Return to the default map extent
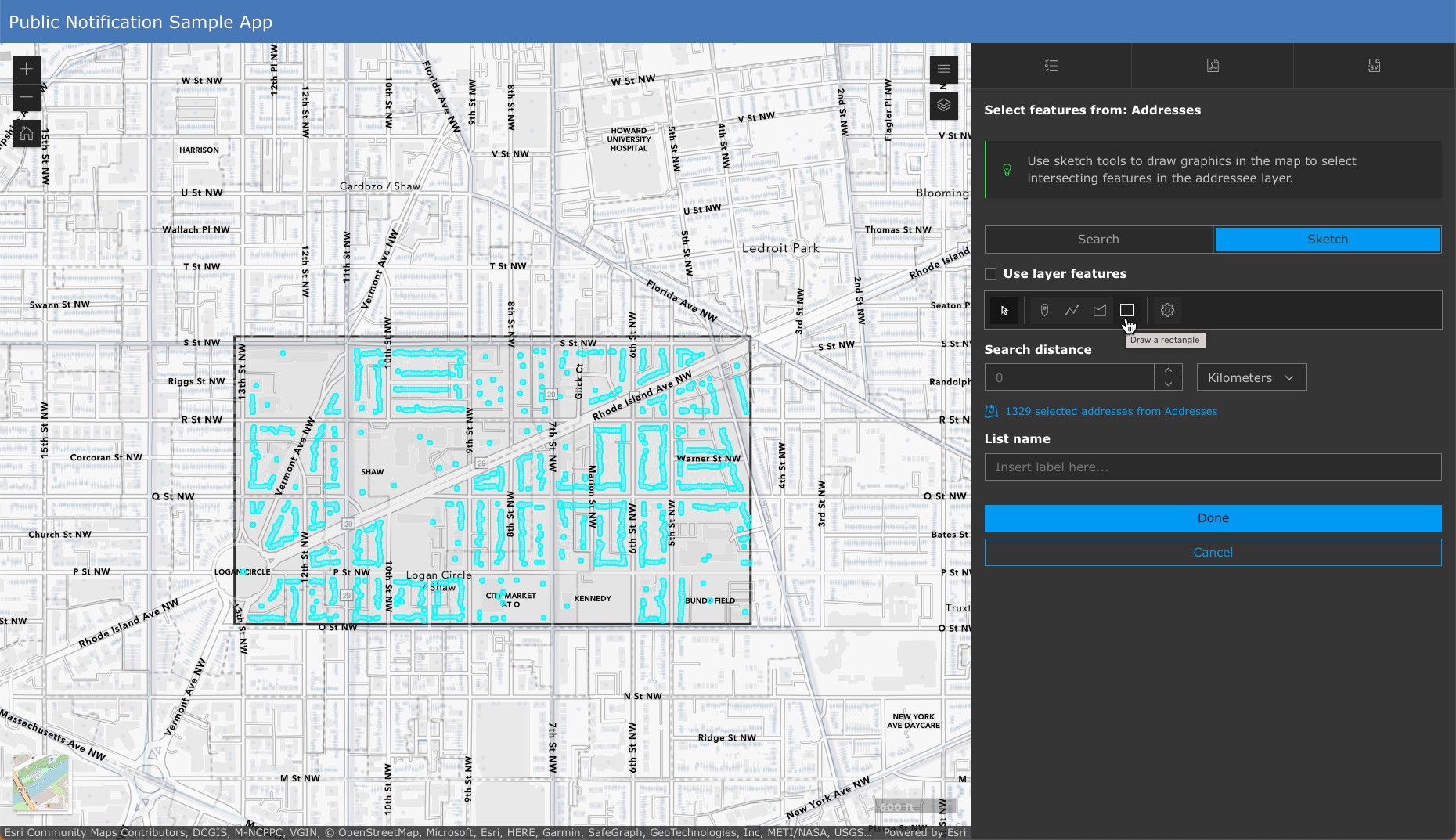The width and height of the screenshot is (1456, 840). (26, 134)
